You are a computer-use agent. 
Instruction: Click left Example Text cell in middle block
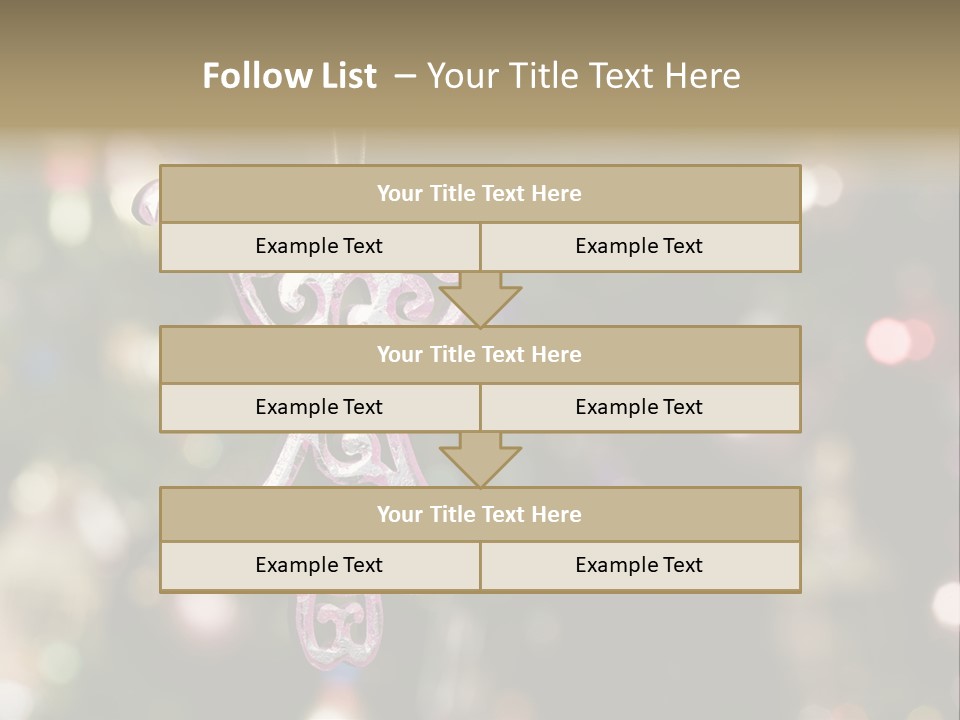click(x=319, y=407)
